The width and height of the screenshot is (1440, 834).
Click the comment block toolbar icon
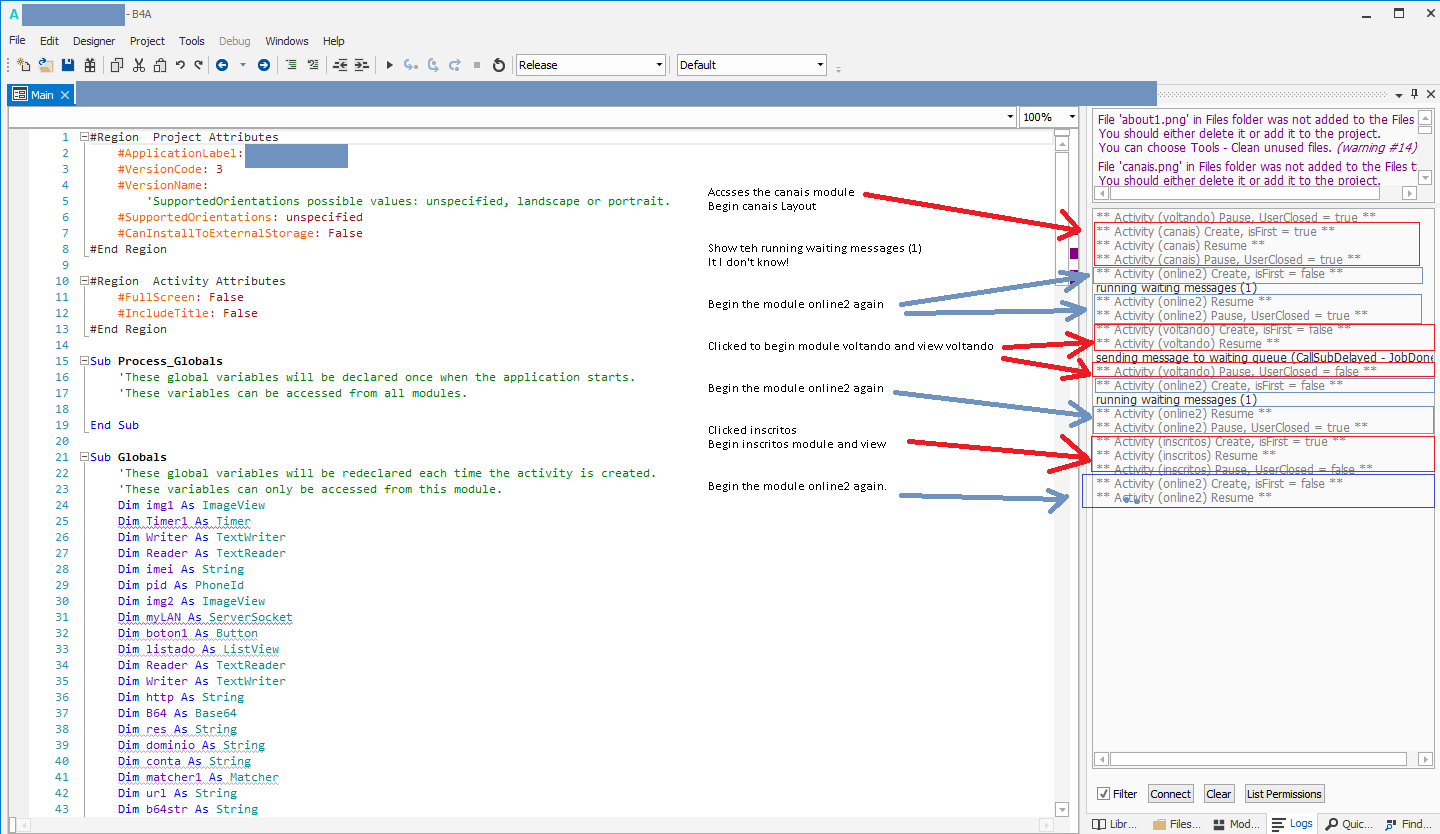click(x=291, y=65)
